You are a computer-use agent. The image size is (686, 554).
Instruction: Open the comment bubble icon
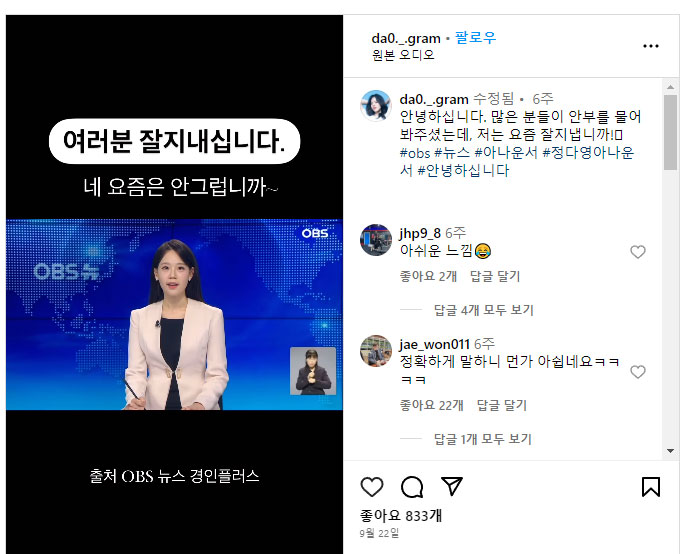pyautogui.click(x=412, y=487)
